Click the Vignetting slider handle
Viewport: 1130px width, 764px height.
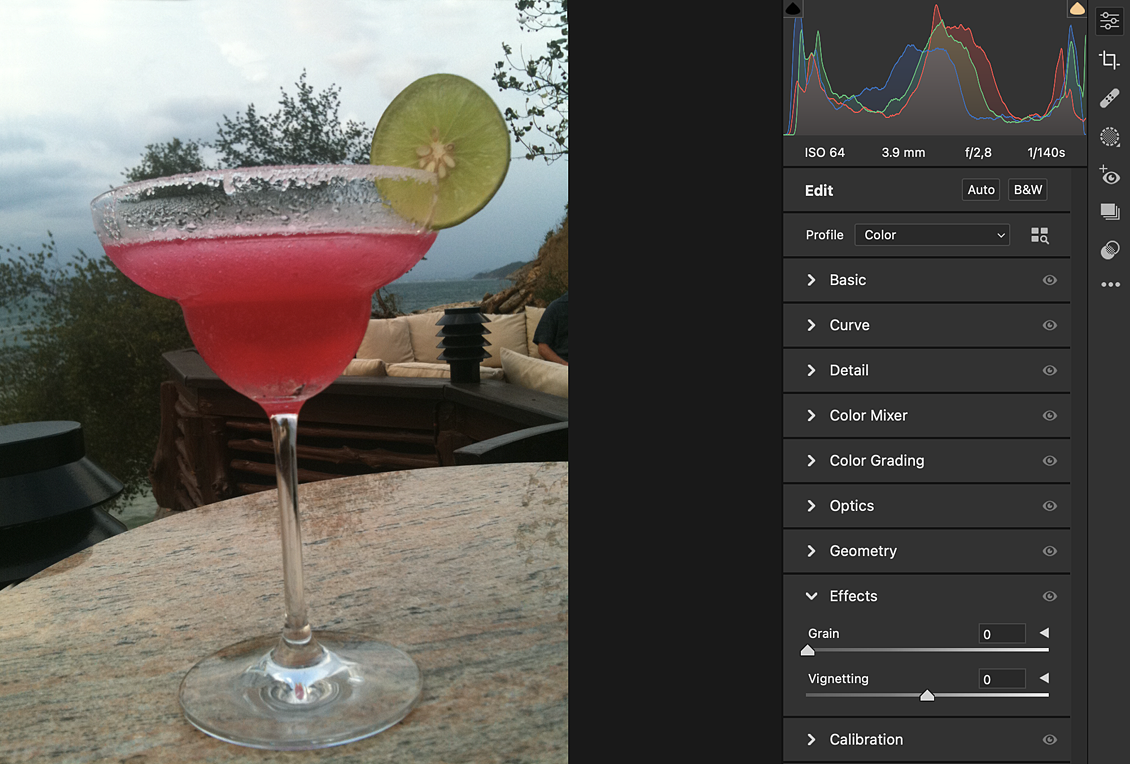click(927, 695)
